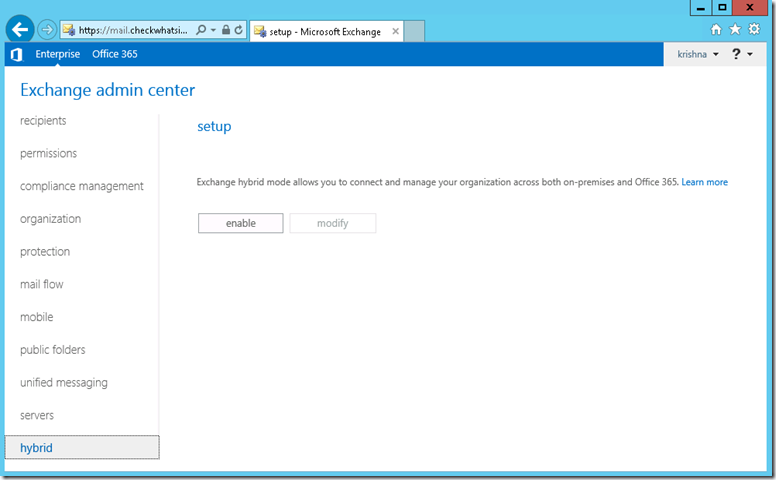
Task: Select the hybrid section
Action: pos(82,447)
